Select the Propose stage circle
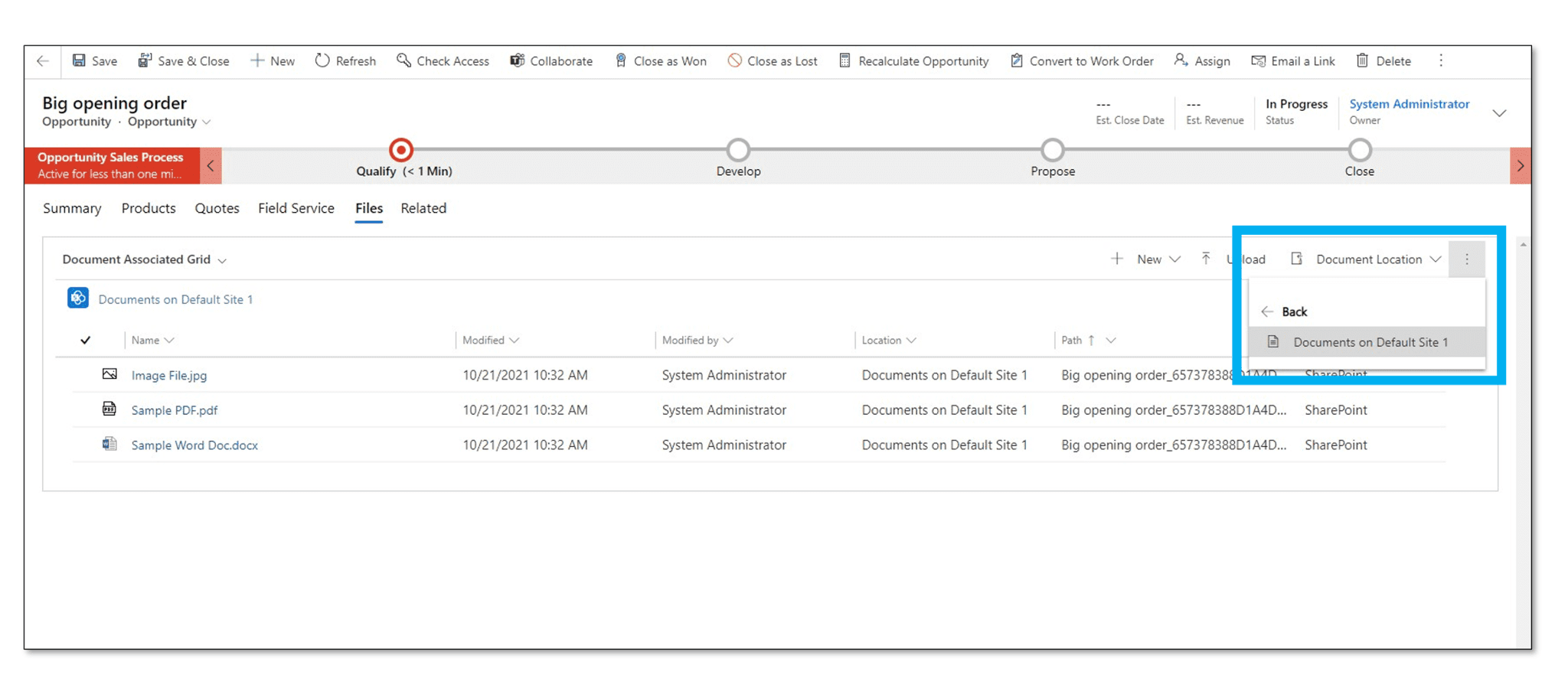Screen dimensions: 1568x694 (x=1053, y=150)
